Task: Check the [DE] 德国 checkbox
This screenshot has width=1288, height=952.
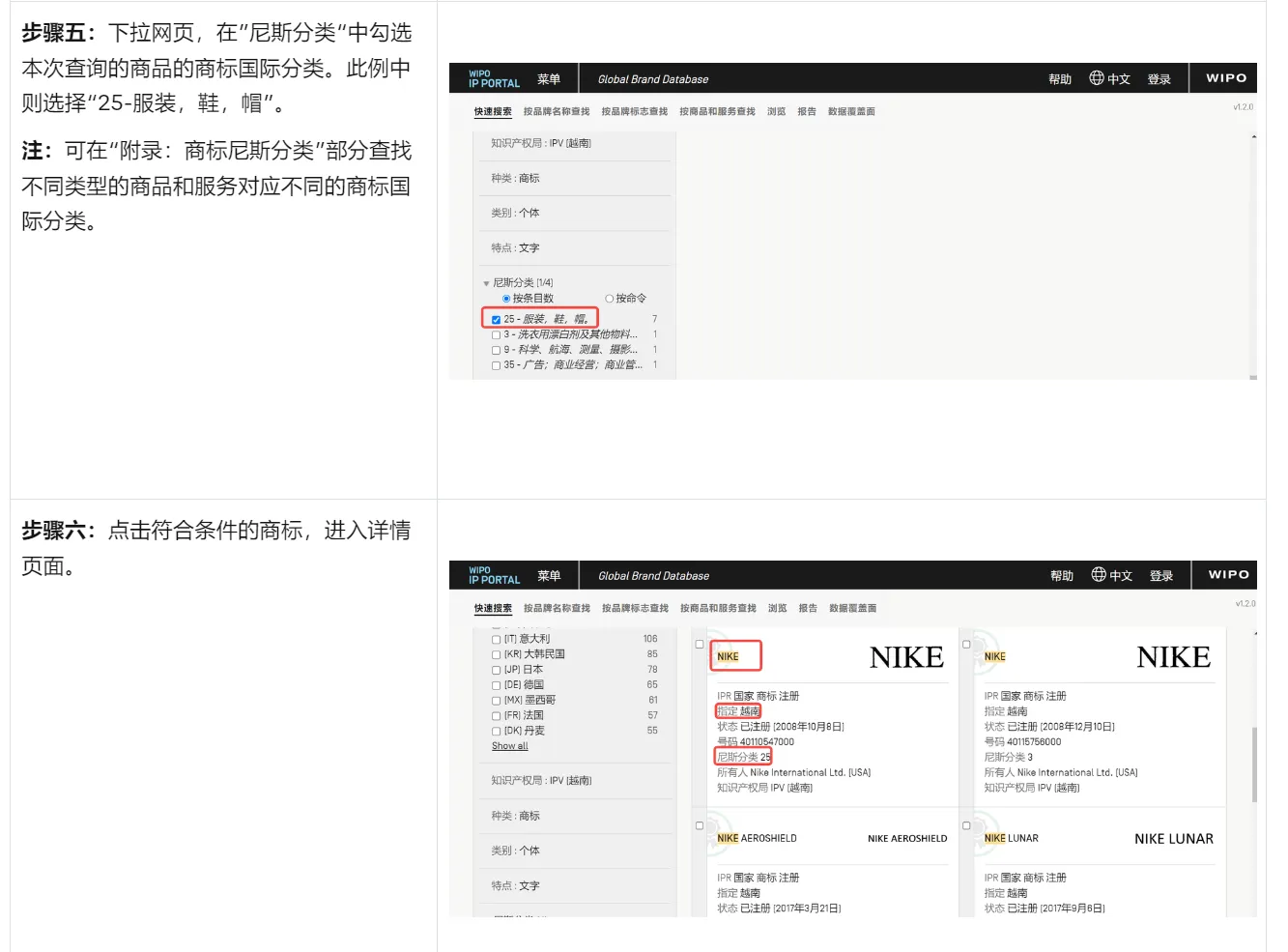Action: click(x=496, y=686)
